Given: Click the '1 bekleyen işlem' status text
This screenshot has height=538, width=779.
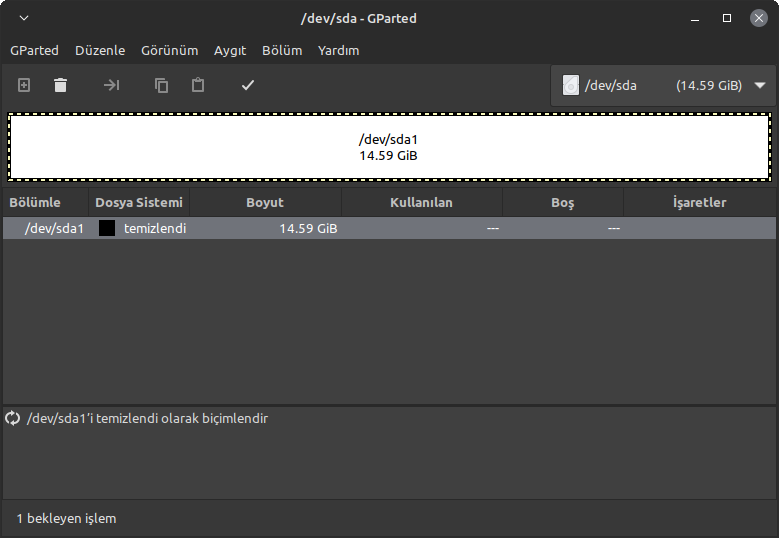Looking at the screenshot, I should pyautogui.click(x=67, y=518).
